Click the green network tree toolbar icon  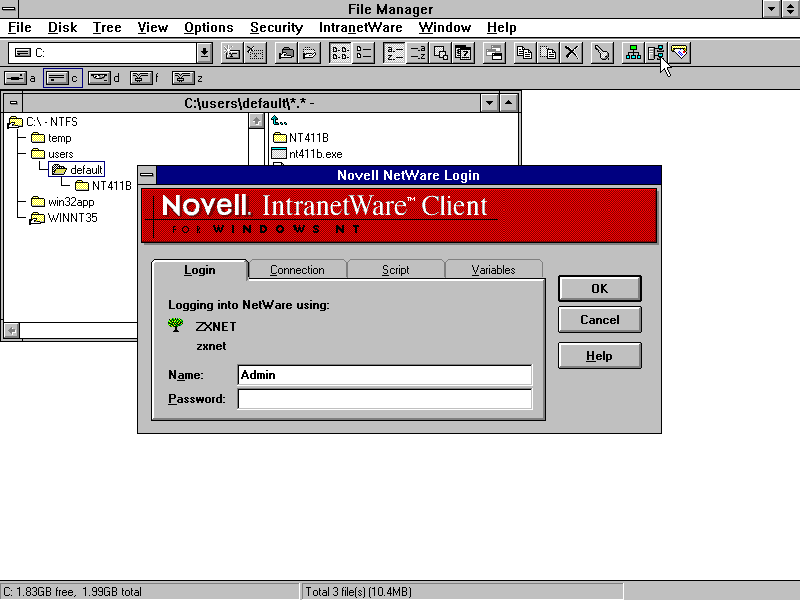633,53
